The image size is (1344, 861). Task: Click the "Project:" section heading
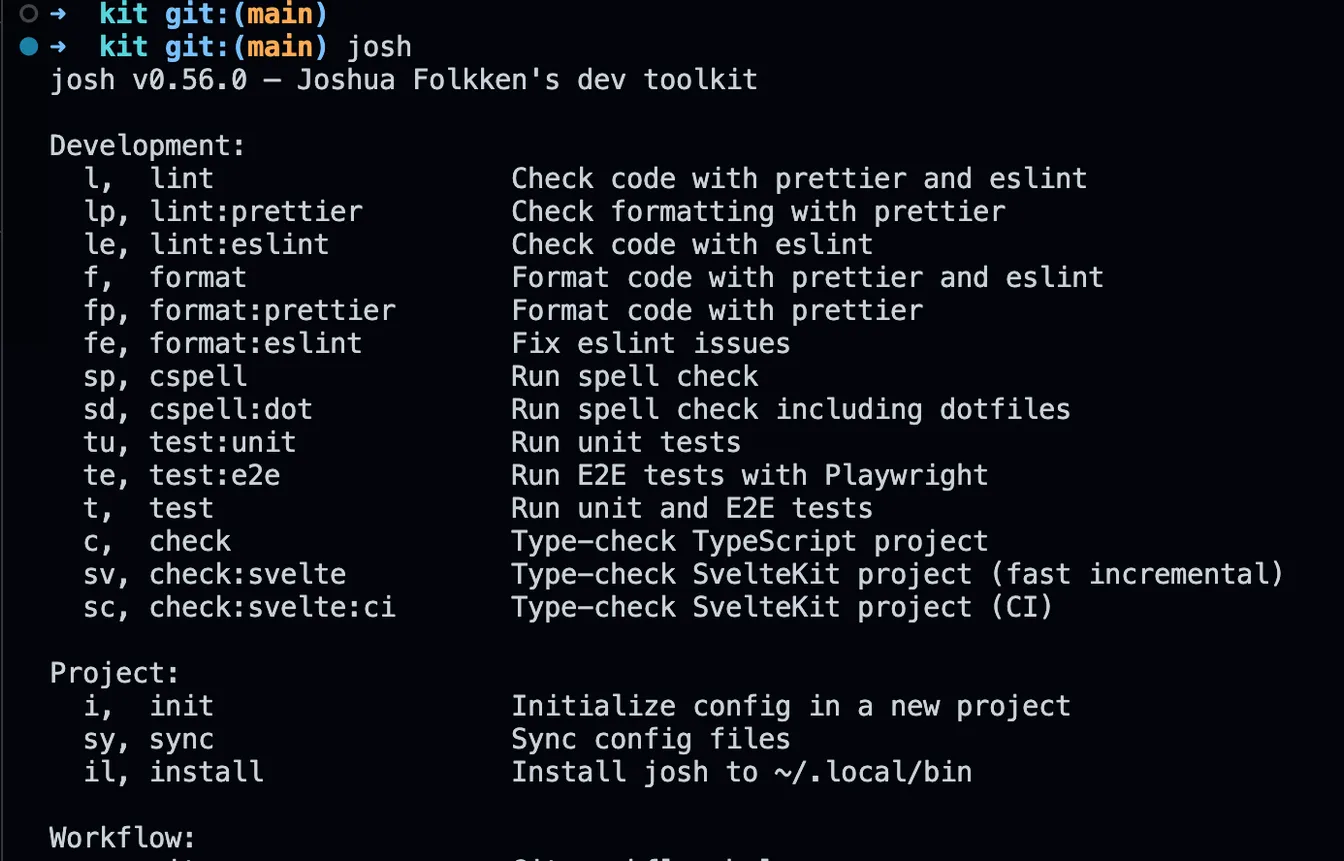coord(115,674)
